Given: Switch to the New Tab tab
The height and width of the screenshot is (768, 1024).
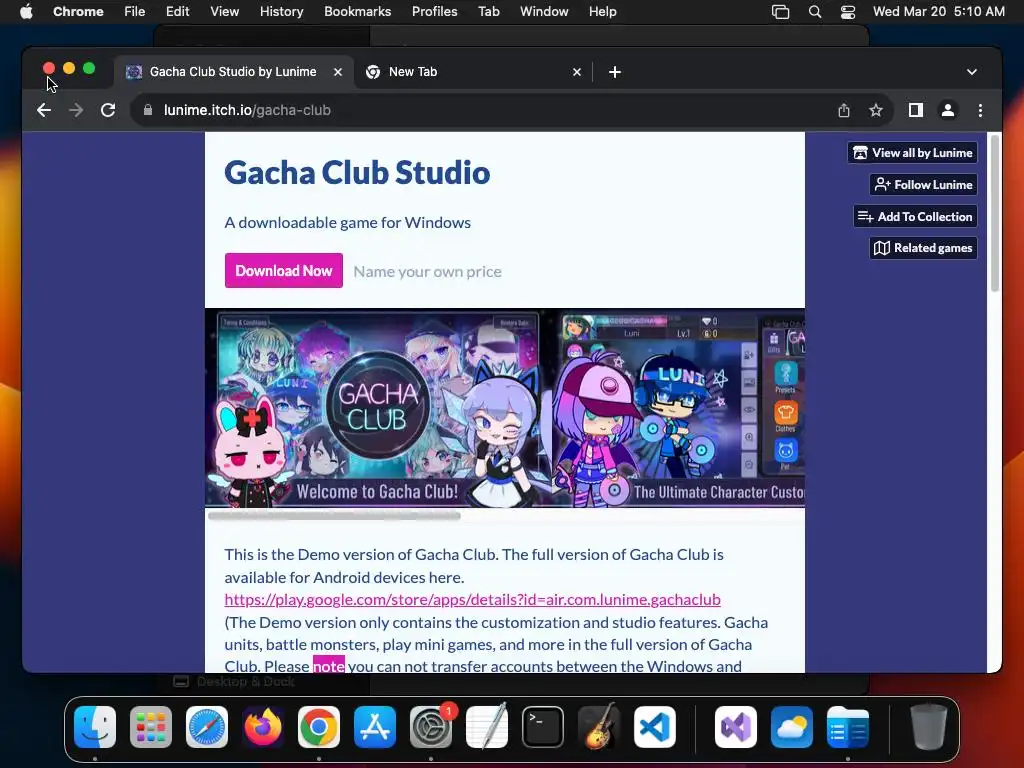Looking at the screenshot, I should point(474,72).
